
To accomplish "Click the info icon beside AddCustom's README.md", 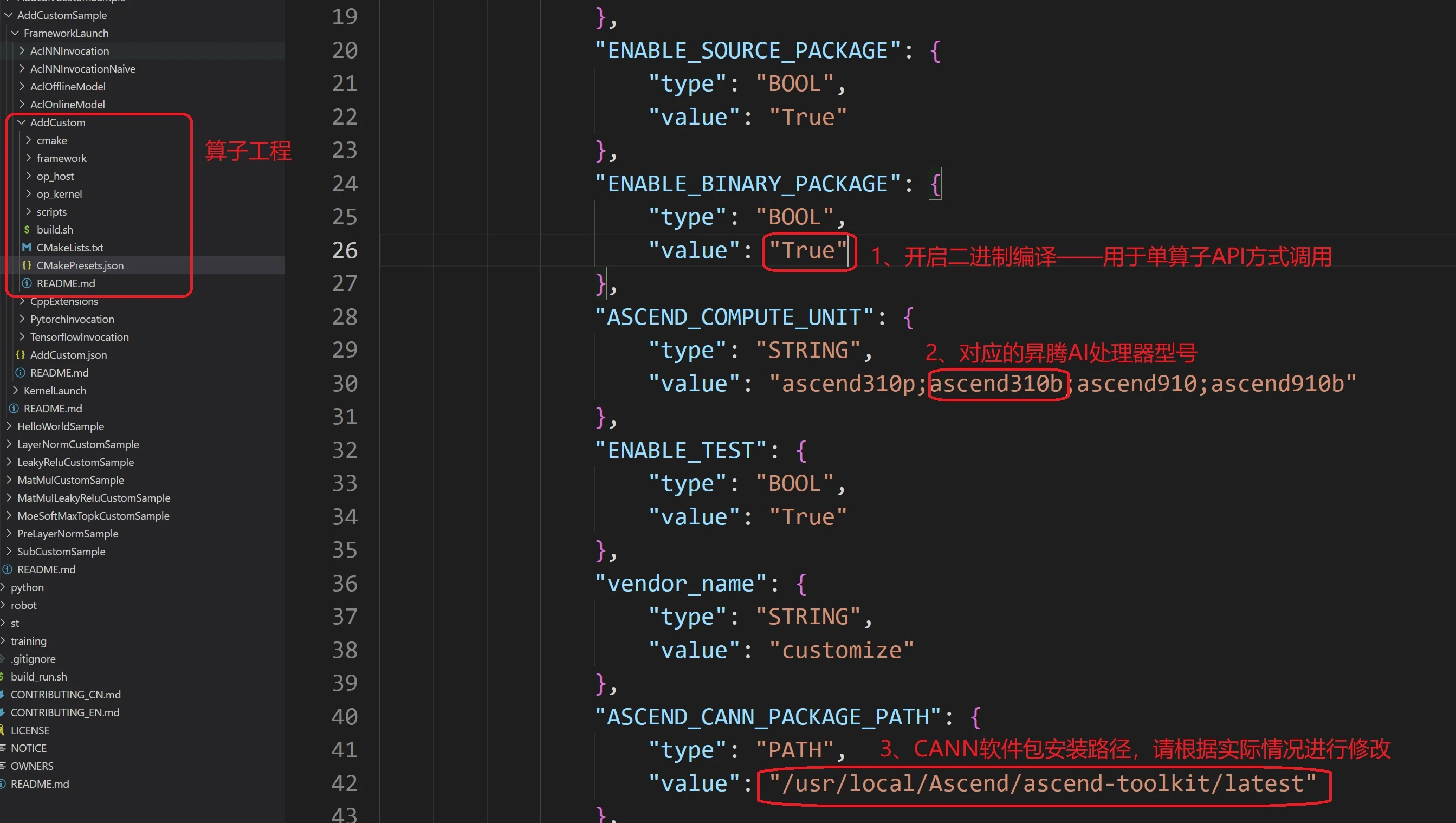I will (27, 283).
